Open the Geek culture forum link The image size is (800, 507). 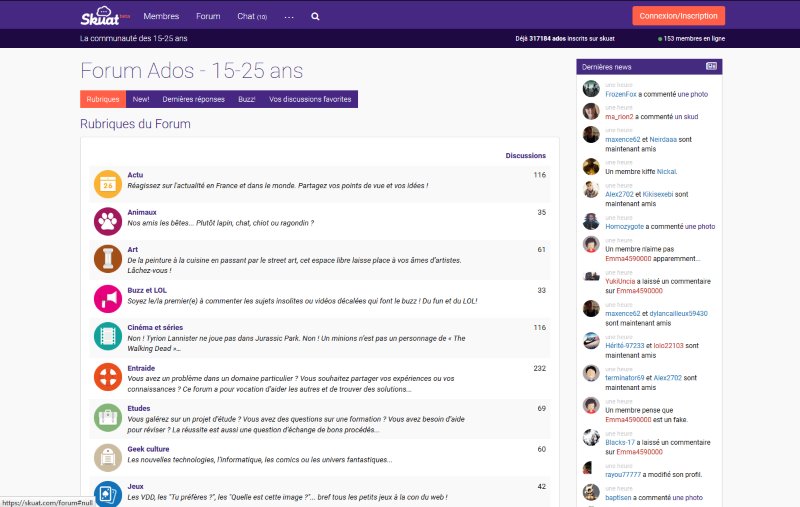[149, 449]
